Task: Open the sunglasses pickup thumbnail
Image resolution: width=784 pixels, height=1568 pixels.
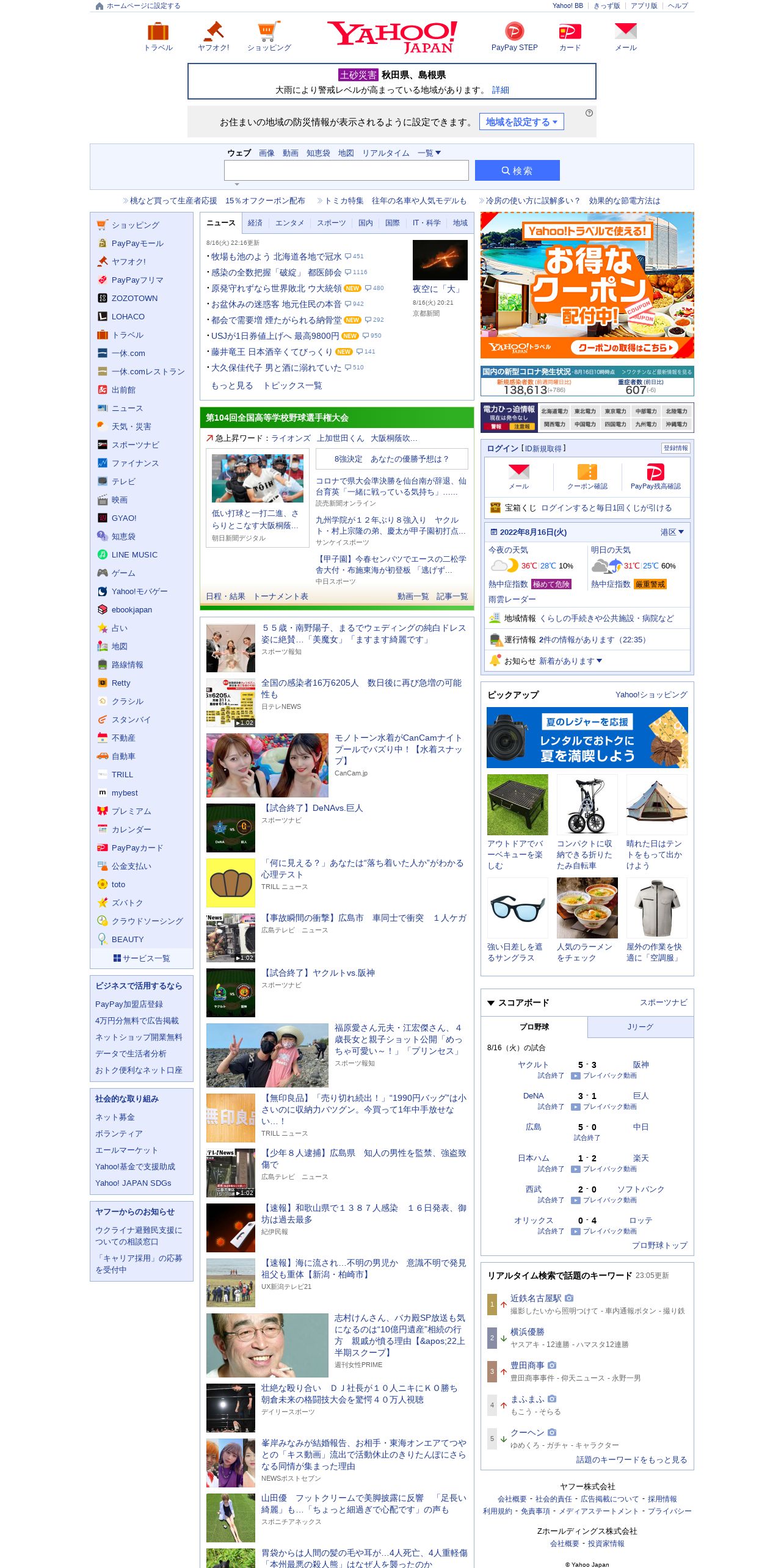Action: tap(517, 907)
